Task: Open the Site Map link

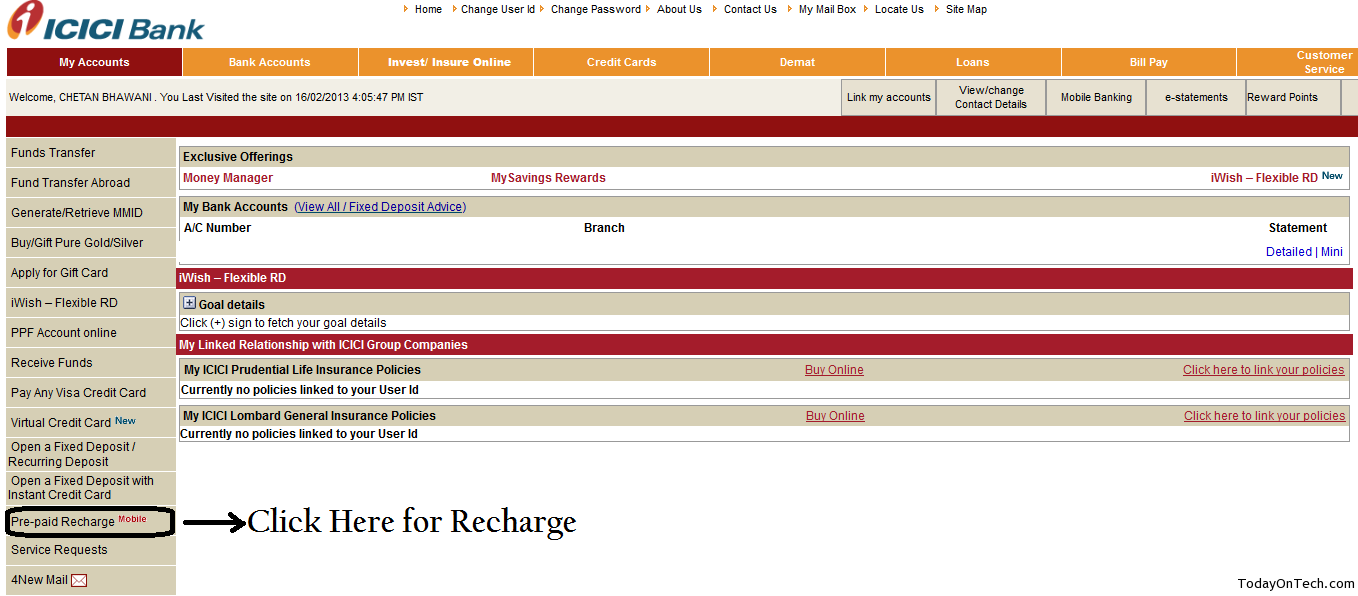Action: click(x=966, y=9)
